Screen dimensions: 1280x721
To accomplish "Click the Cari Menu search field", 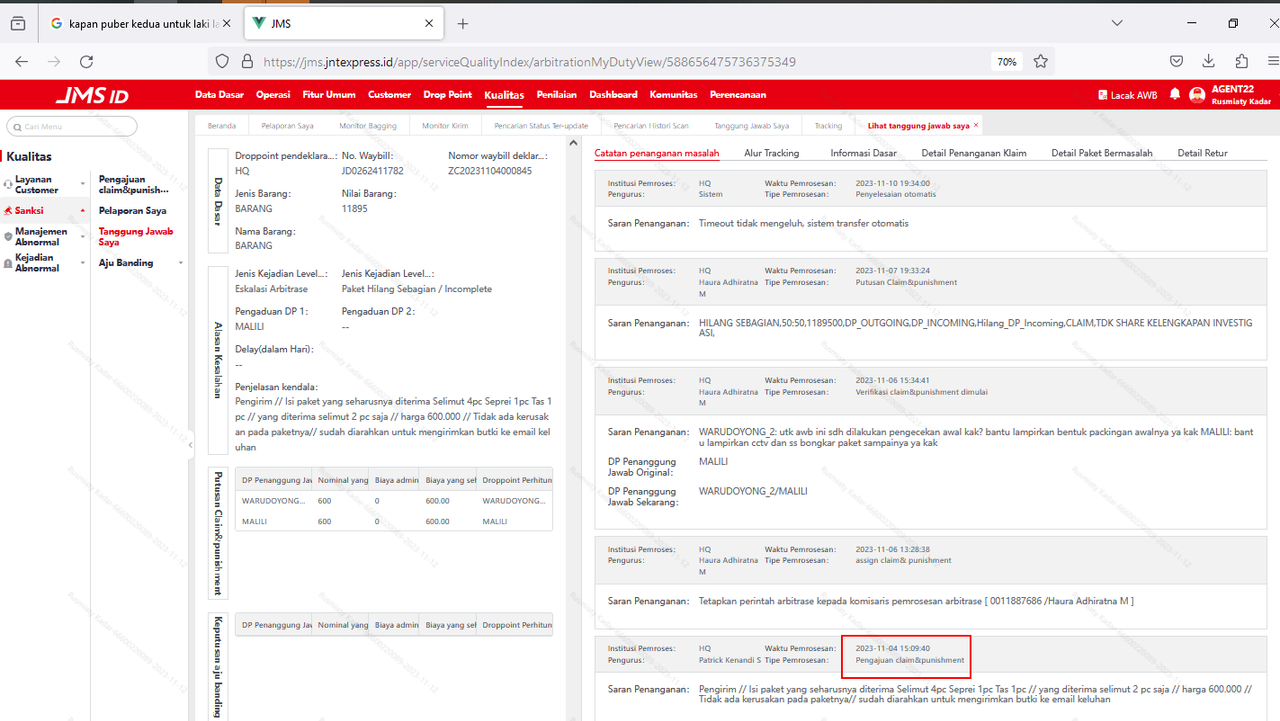I will coord(72,127).
